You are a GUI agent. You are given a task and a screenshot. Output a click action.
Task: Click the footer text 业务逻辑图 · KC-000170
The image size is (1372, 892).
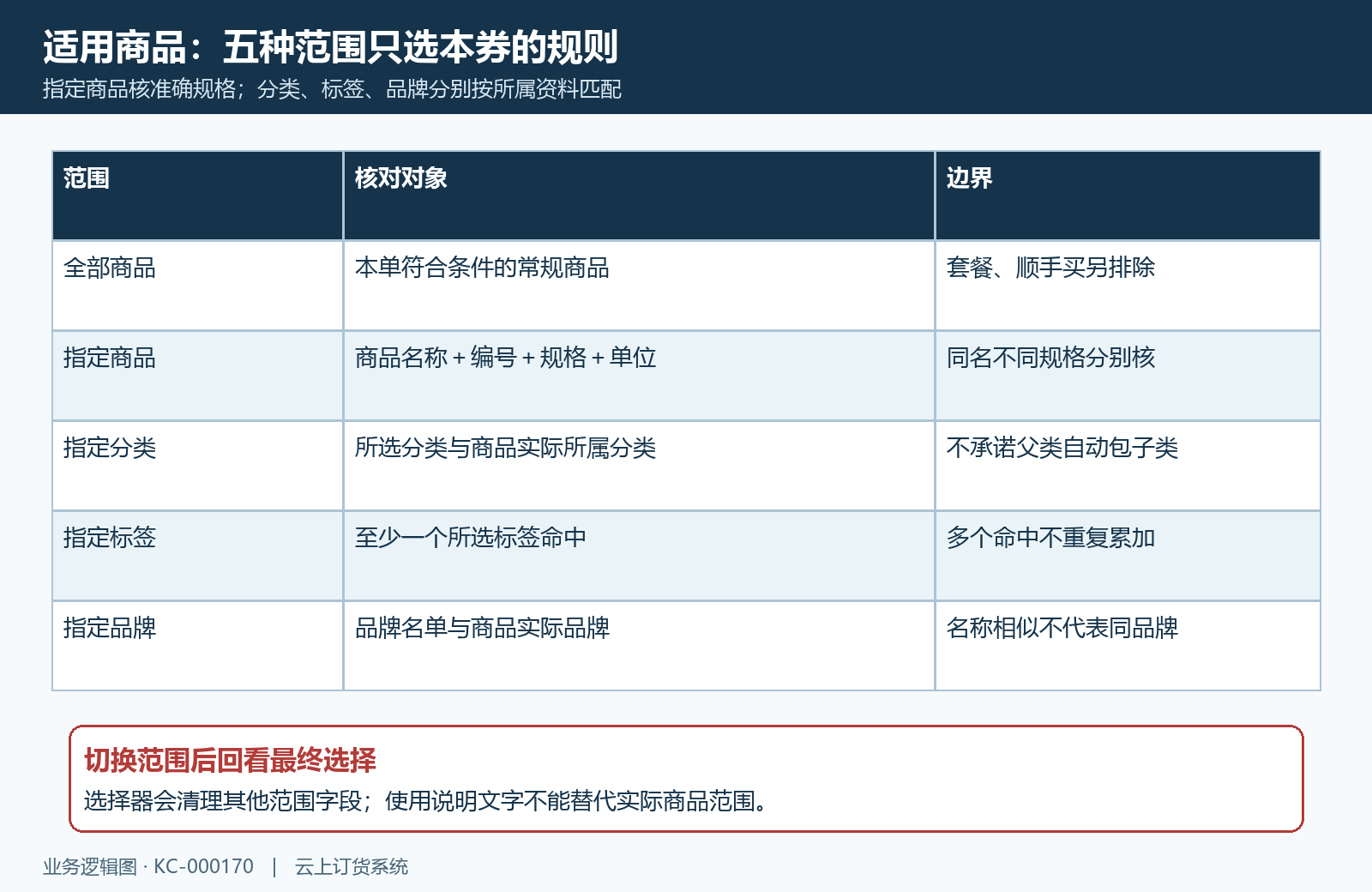(148, 866)
